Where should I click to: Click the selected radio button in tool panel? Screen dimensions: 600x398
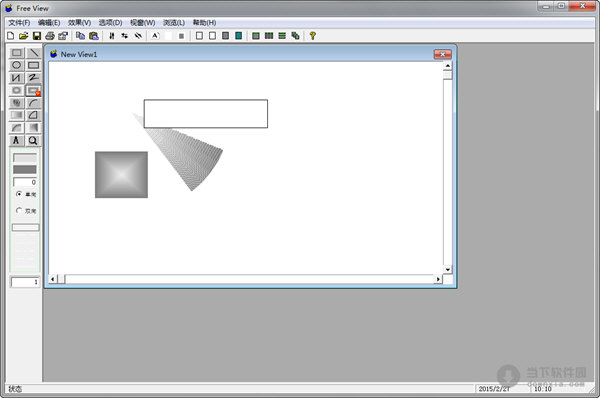[19, 194]
